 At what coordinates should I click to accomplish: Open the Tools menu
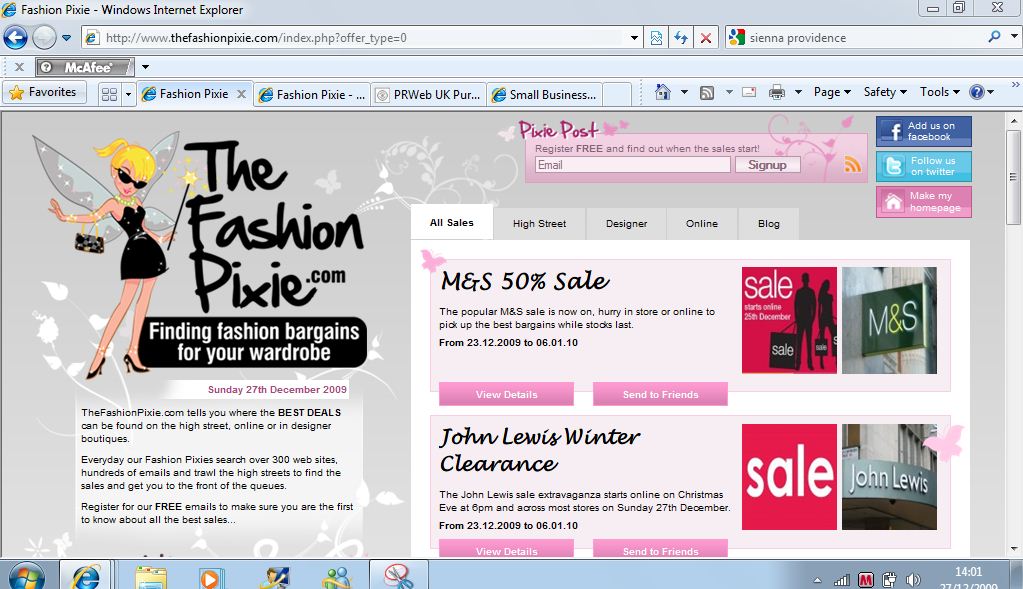tap(939, 92)
